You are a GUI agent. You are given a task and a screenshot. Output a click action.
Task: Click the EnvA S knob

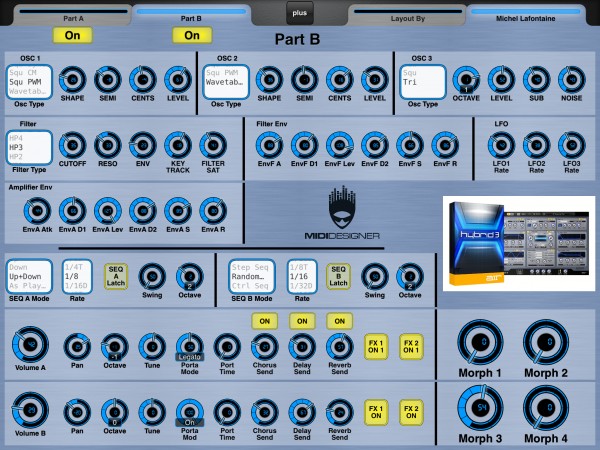tap(178, 211)
